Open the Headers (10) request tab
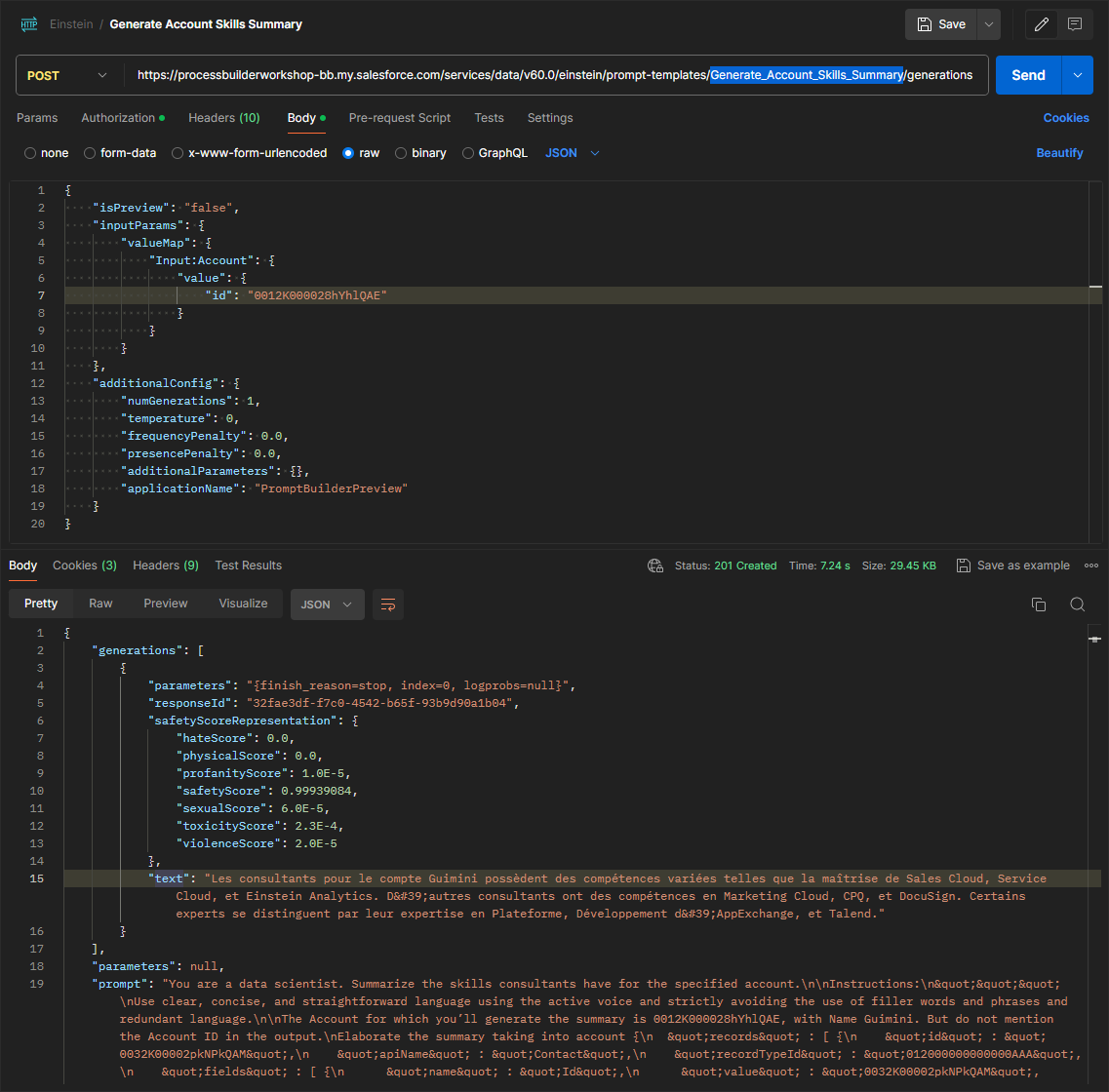This screenshot has height=1092, width=1109. [x=224, y=118]
